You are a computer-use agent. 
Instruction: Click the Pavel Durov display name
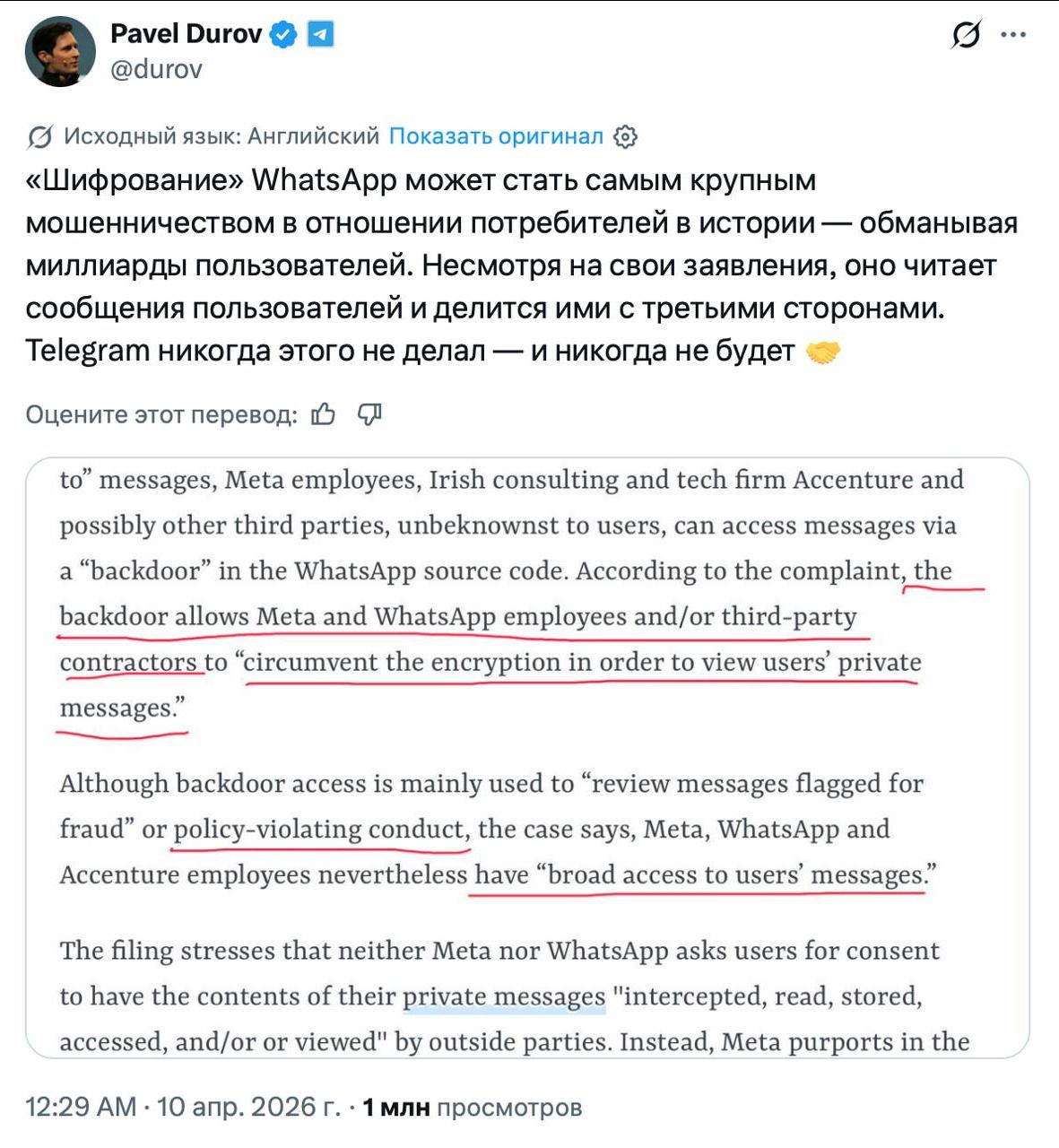187,35
